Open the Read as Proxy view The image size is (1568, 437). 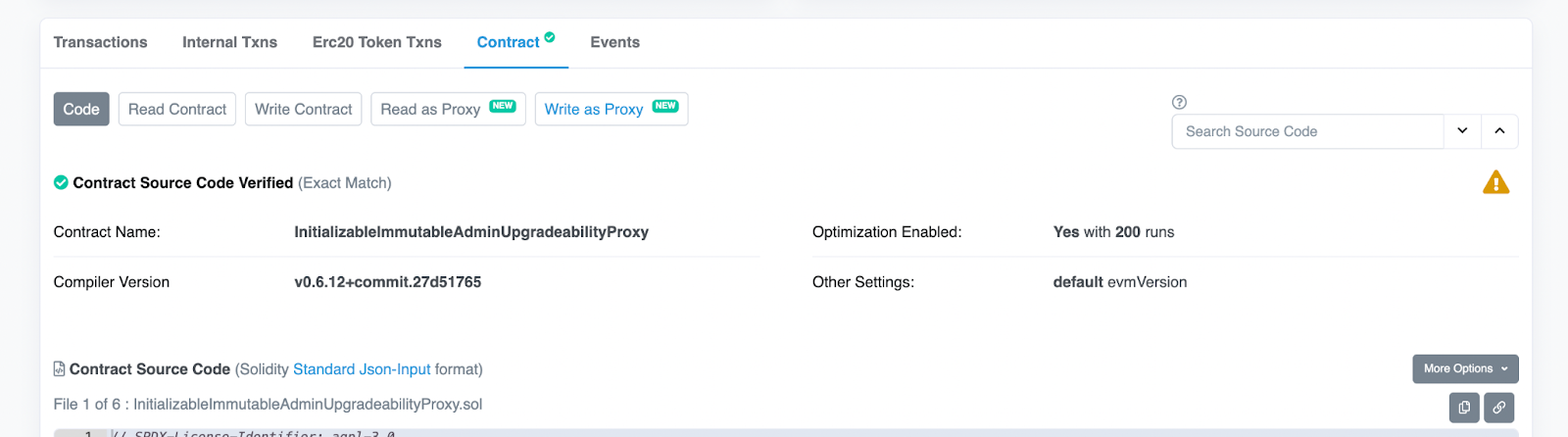pyautogui.click(x=448, y=109)
